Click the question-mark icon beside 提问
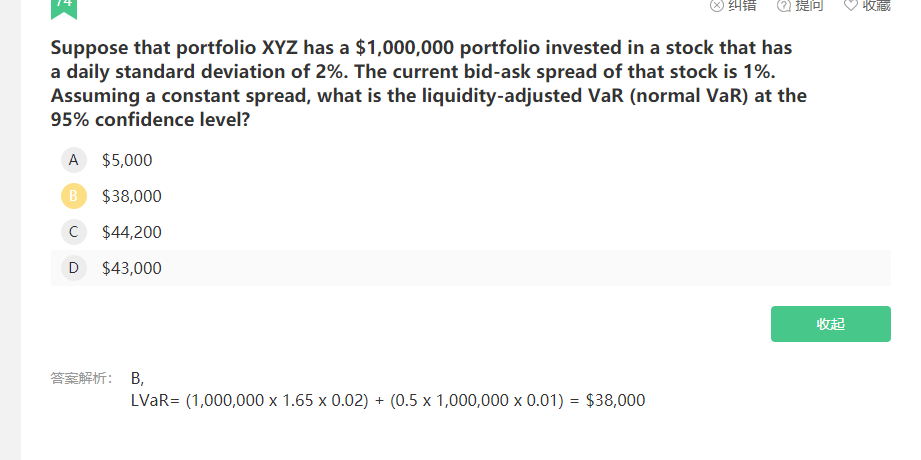Image resolution: width=921 pixels, height=460 pixels. pos(784,5)
